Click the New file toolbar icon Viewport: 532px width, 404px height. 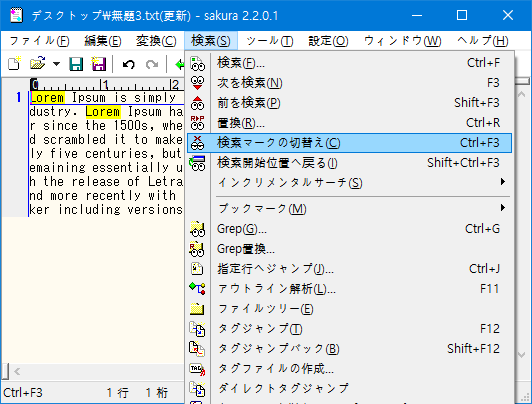coord(14,63)
